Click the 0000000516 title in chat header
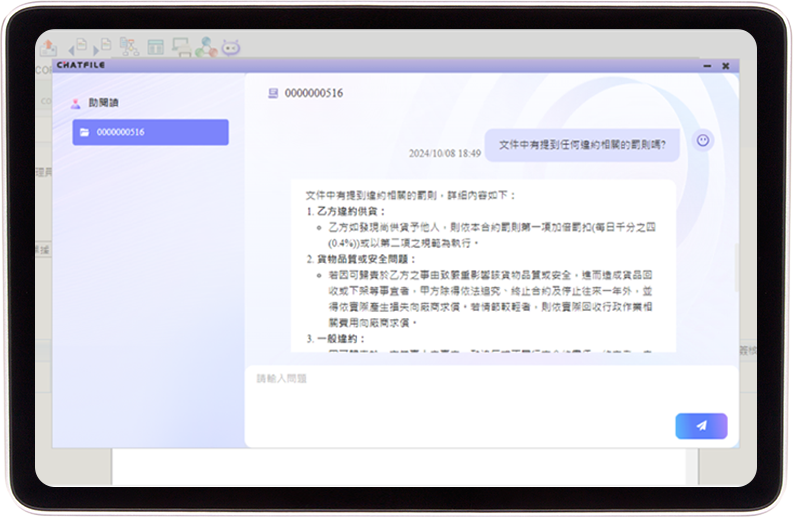 313,93
